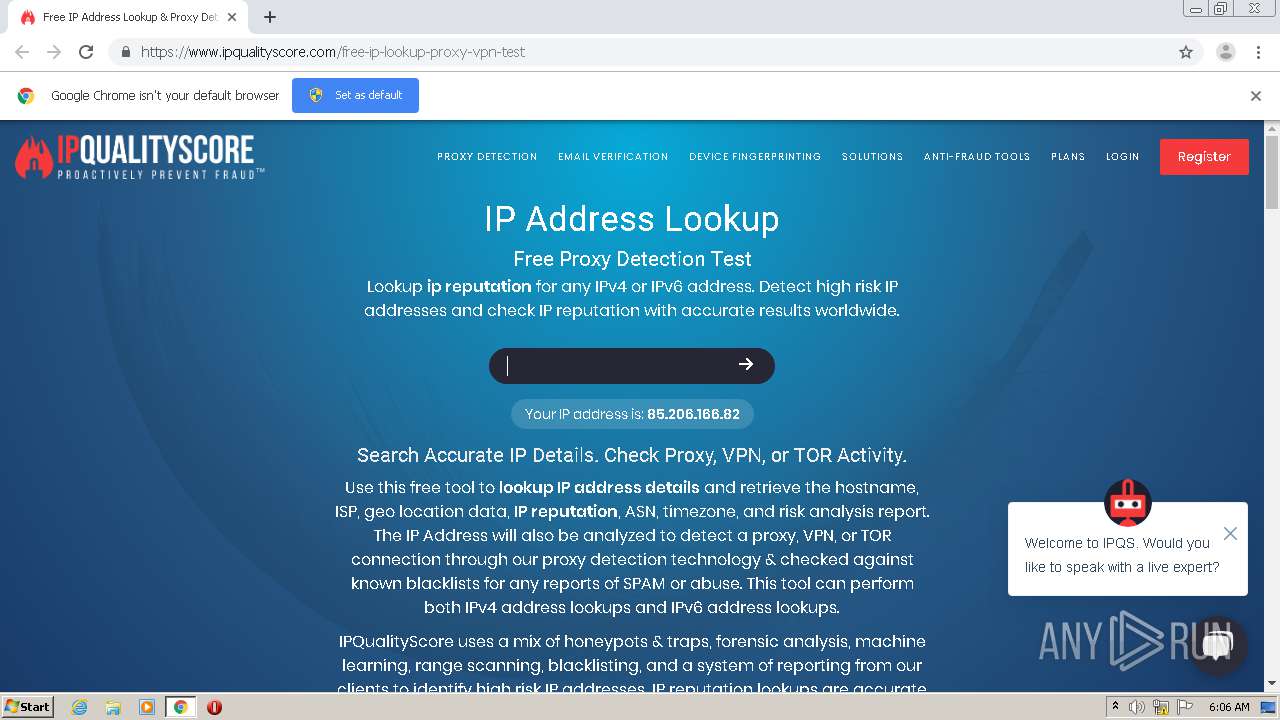Click the IPQualityScore logo

click(140, 157)
